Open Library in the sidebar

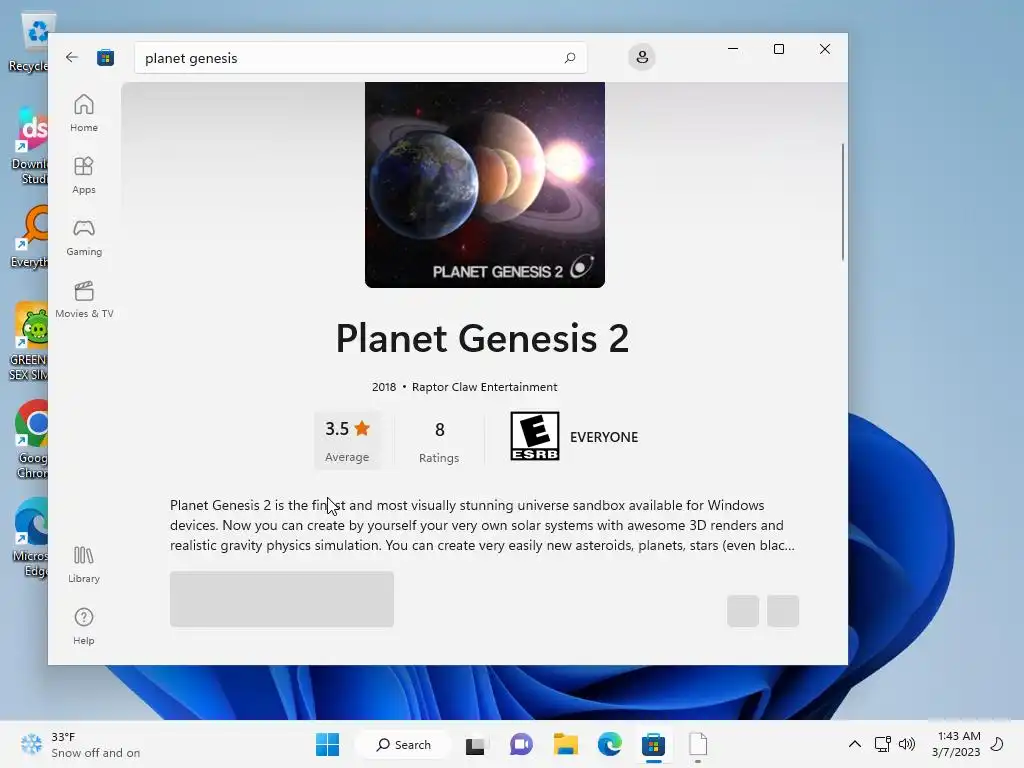[84, 564]
